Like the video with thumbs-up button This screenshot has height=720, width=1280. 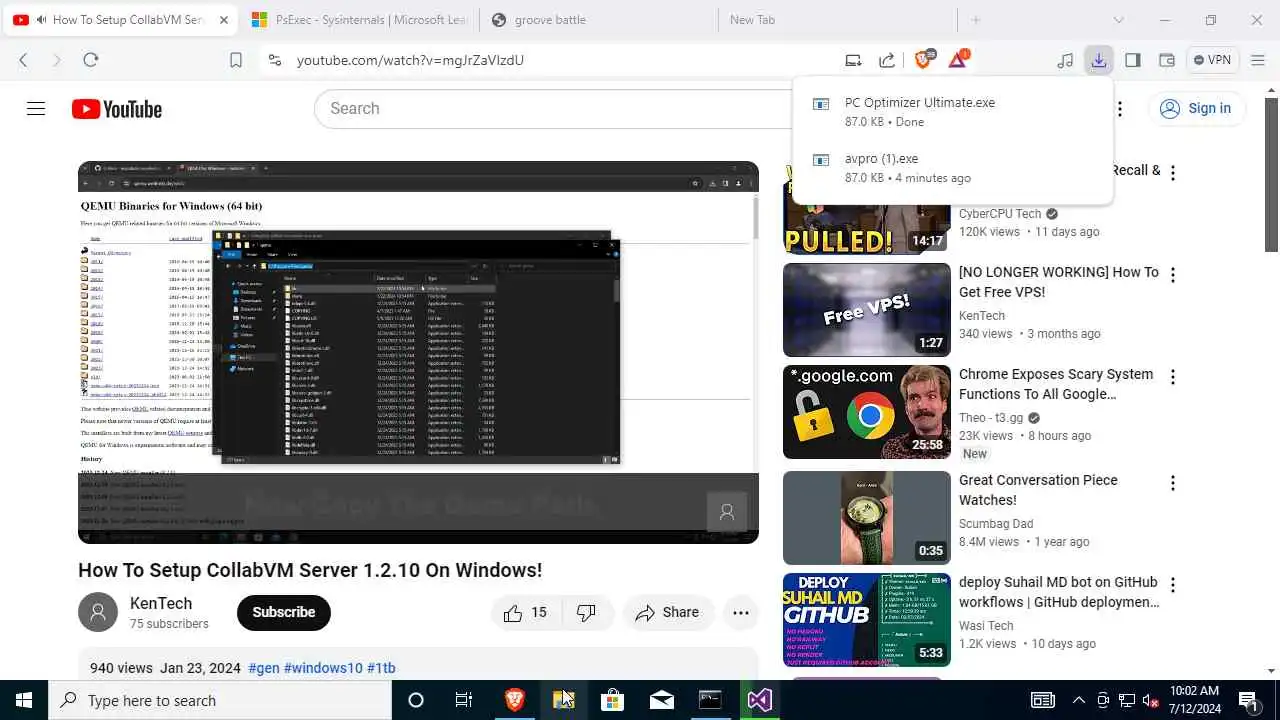(526, 612)
